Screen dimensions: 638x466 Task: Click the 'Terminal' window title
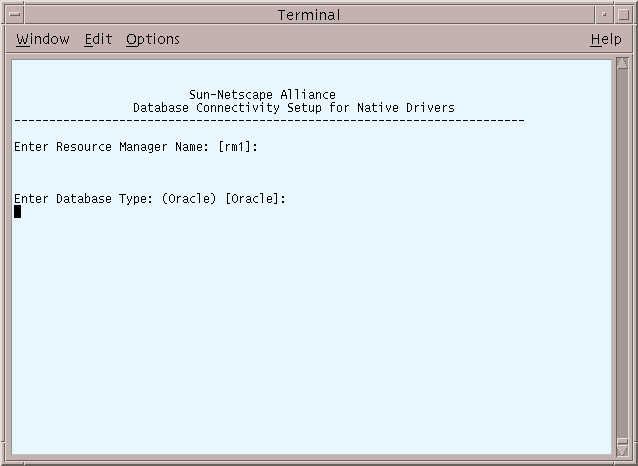point(309,15)
